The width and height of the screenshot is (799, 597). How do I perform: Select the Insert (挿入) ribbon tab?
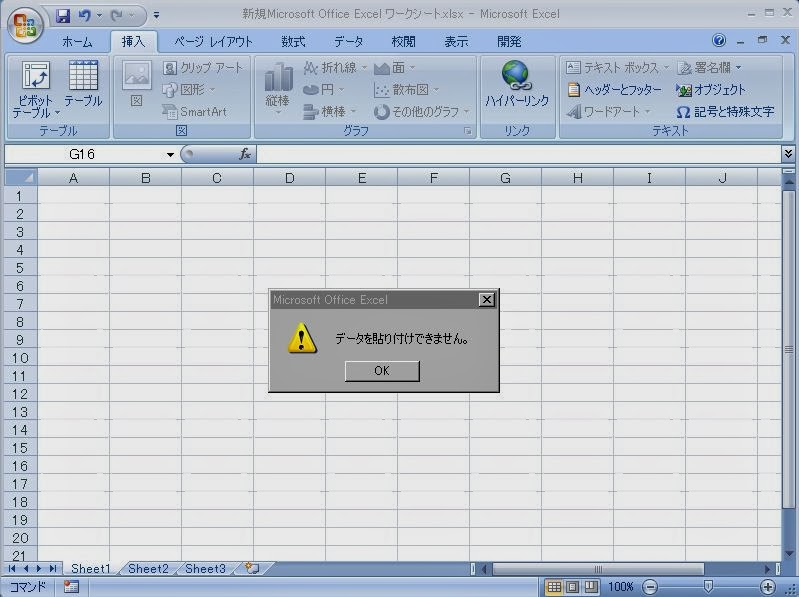[134, 42]
